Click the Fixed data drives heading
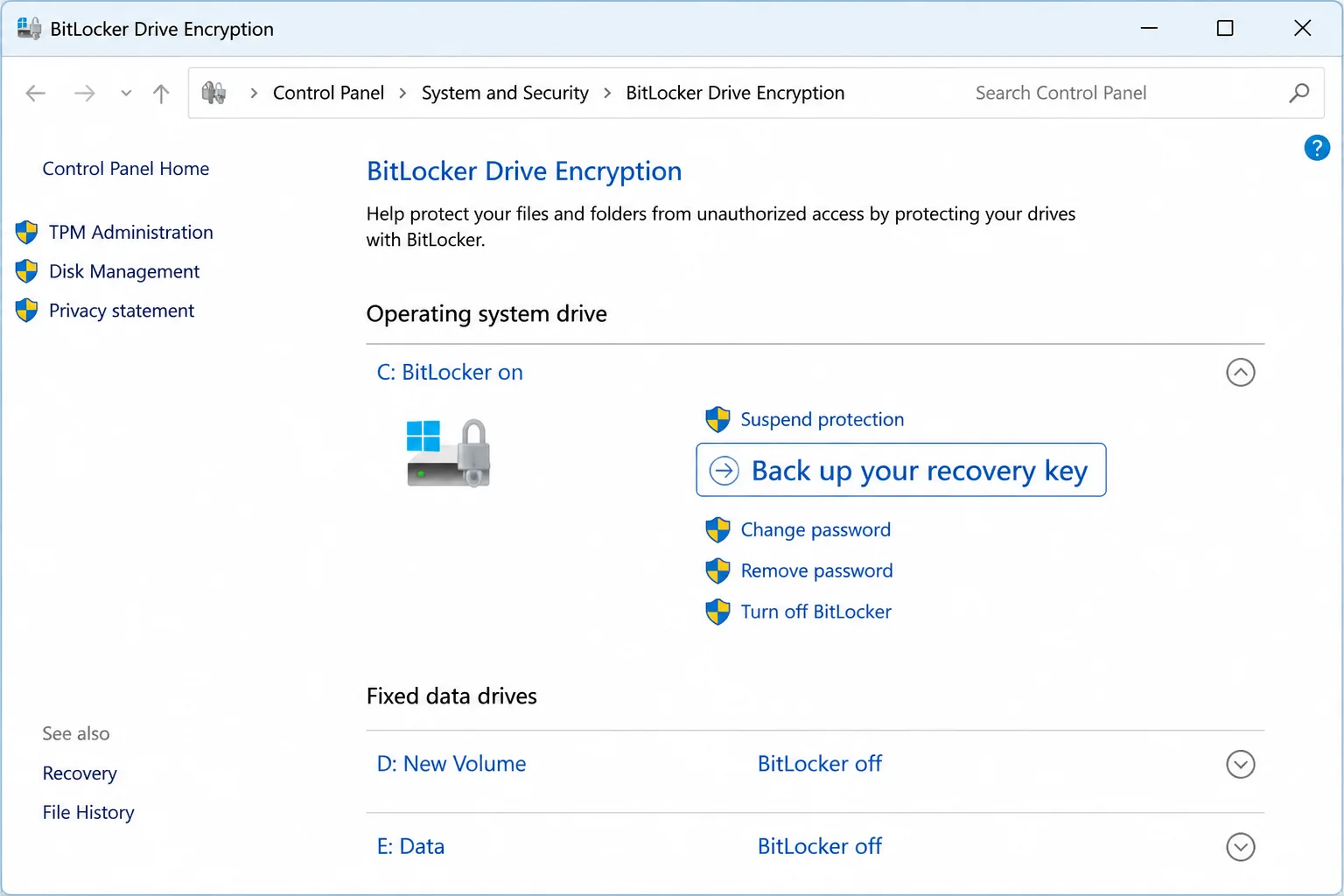This screenshot has height=896, width=1344. tap(451, 696)
